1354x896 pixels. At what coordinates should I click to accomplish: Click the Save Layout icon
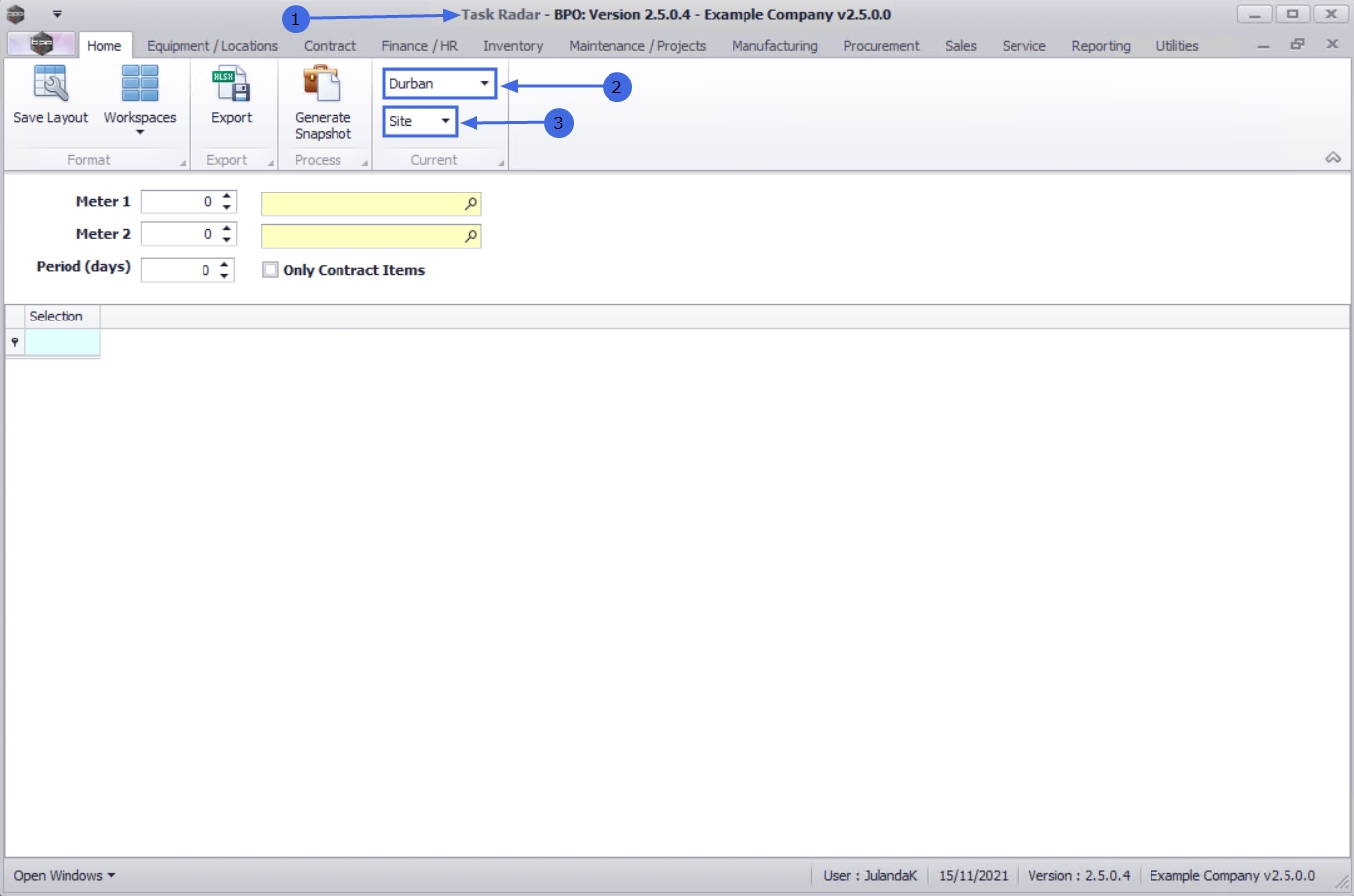pyautogui.click(x=51, y=84)
